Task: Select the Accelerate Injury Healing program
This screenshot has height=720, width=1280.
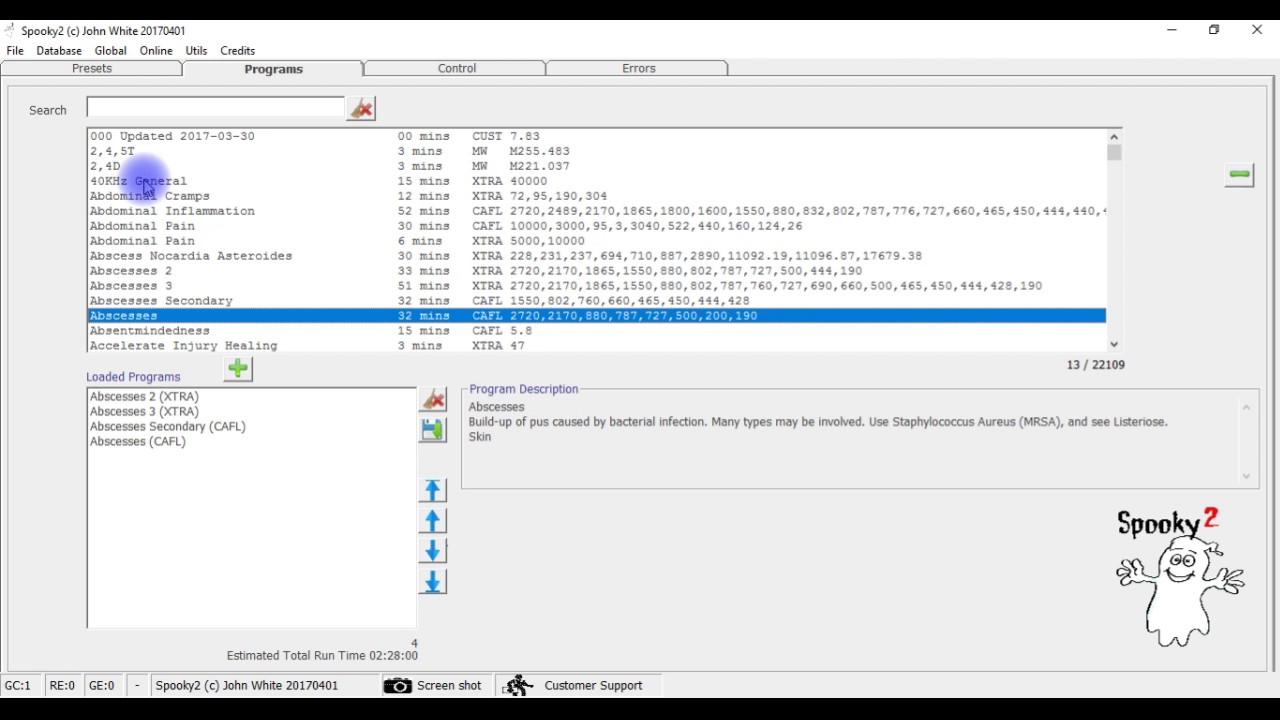Action: (x=597, y=345)
